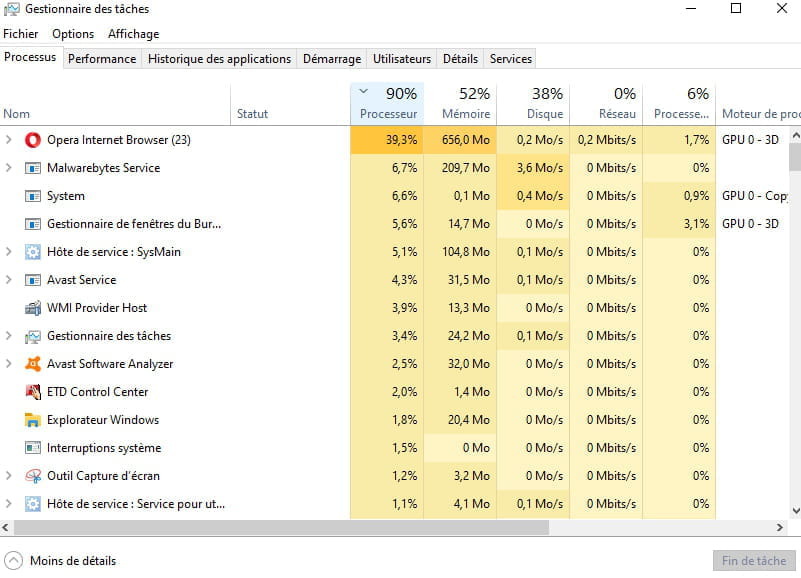Image resolution: width=801 pixels, height=578 pixels.
Task: Switch to the Services tab
Action: point(511,59)
